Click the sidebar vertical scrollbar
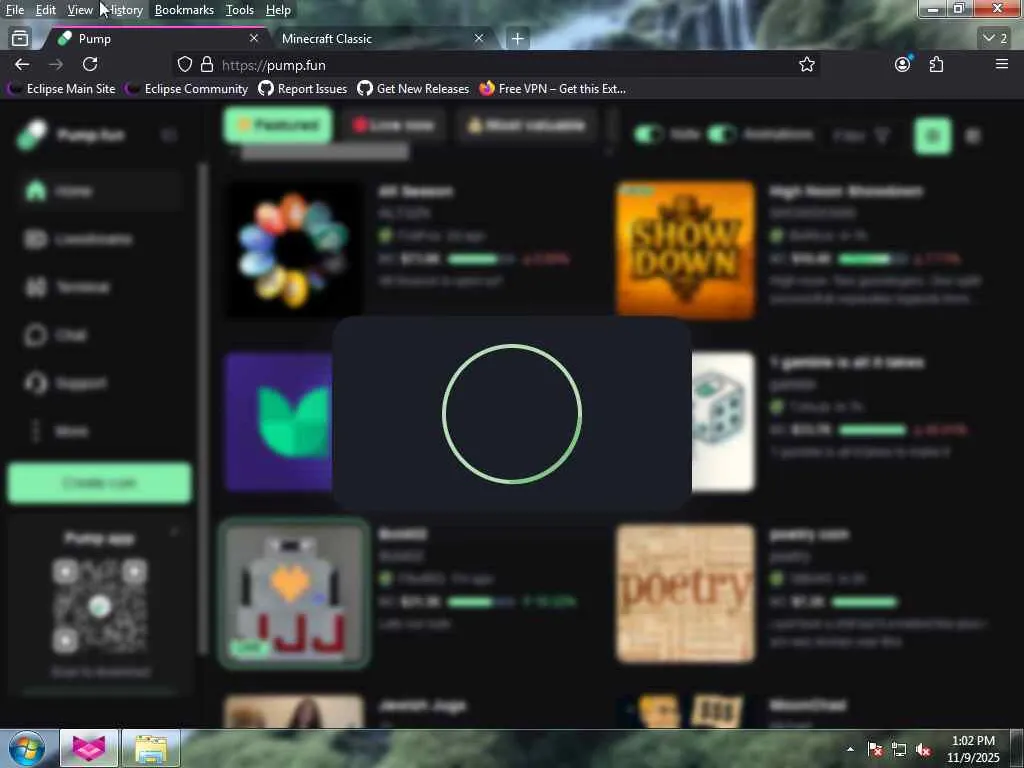1024x768 pixels. (204, 408)
